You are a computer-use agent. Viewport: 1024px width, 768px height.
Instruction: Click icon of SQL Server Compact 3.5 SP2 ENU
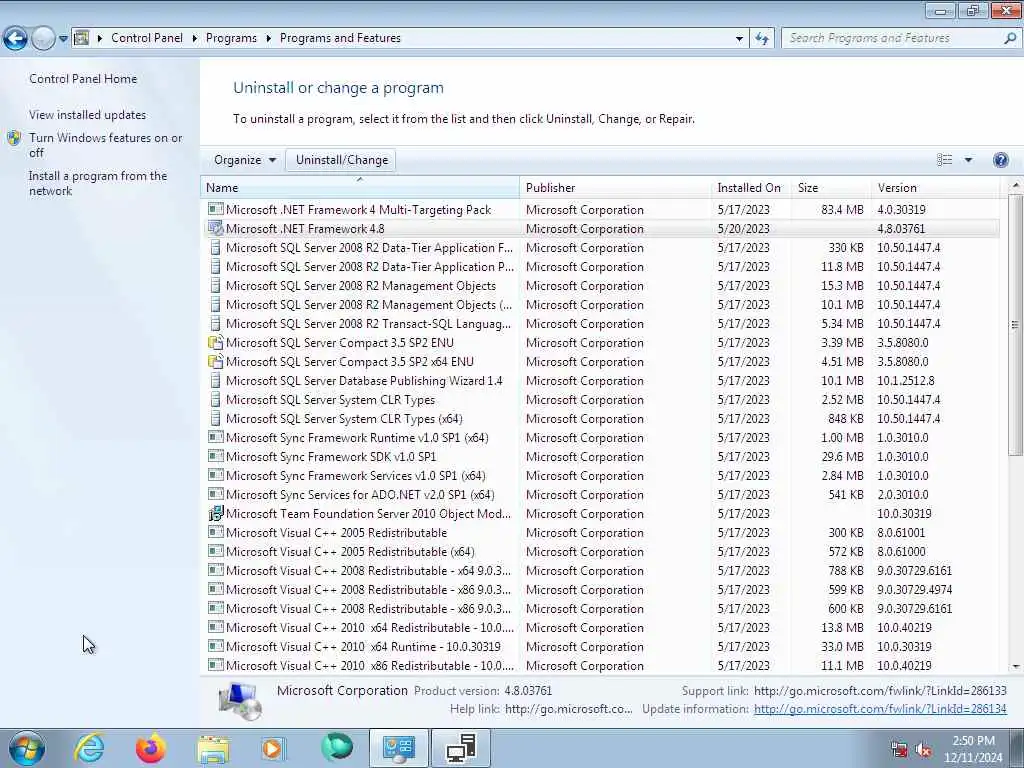tap(215, 342)
